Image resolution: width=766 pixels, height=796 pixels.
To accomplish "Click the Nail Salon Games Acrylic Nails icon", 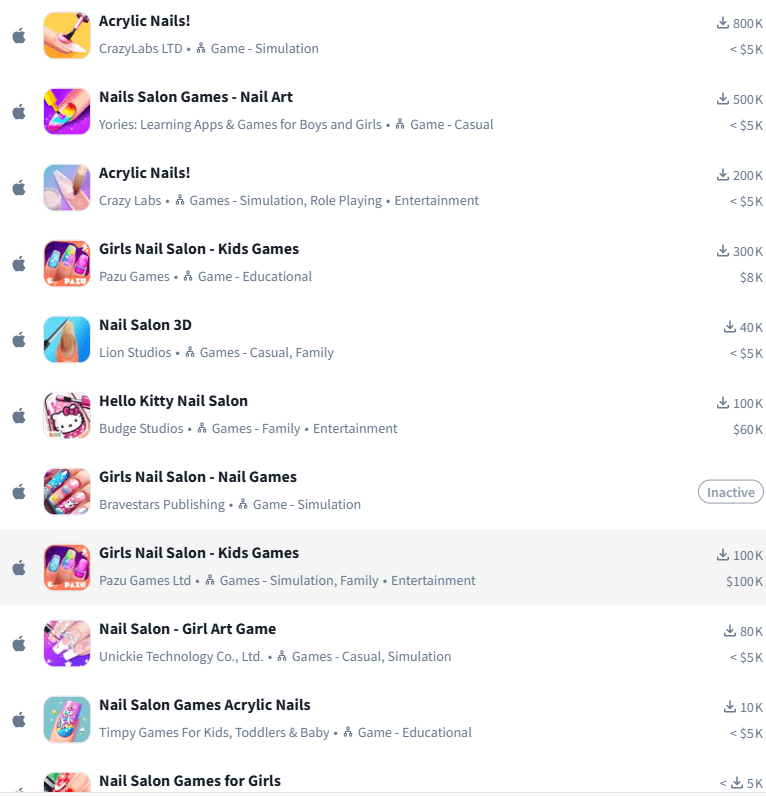I will click(x=67, y=720).
